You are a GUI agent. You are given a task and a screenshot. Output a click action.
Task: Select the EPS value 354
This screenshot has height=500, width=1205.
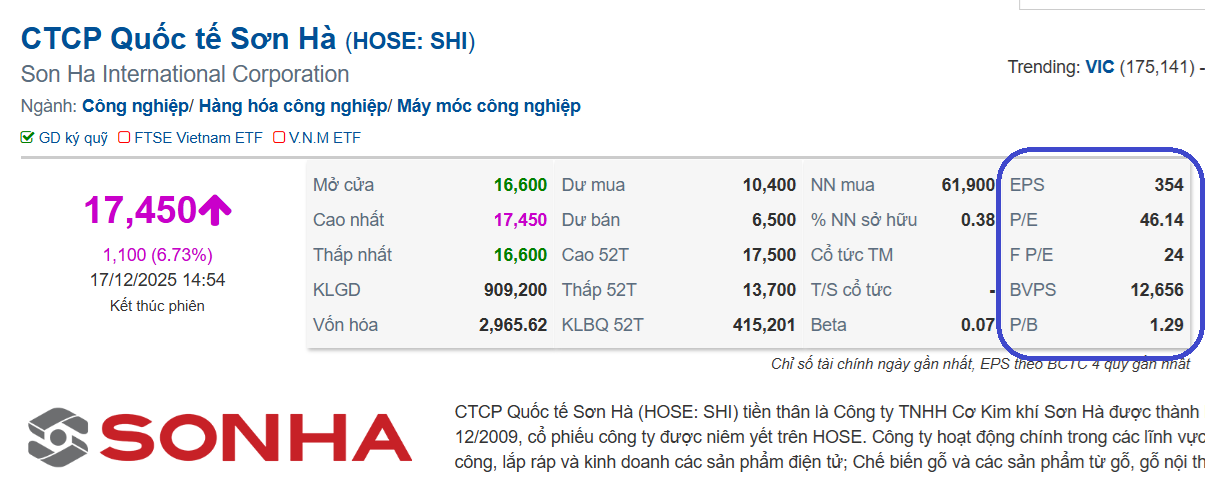click(x=1168, y=185)
